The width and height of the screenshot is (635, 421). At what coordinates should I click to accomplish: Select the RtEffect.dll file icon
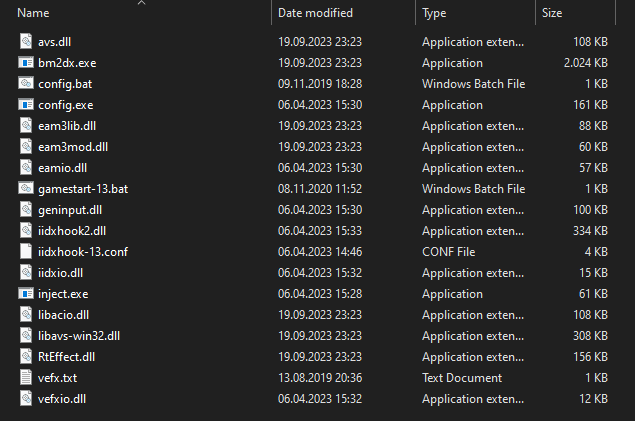coord(27,357)
